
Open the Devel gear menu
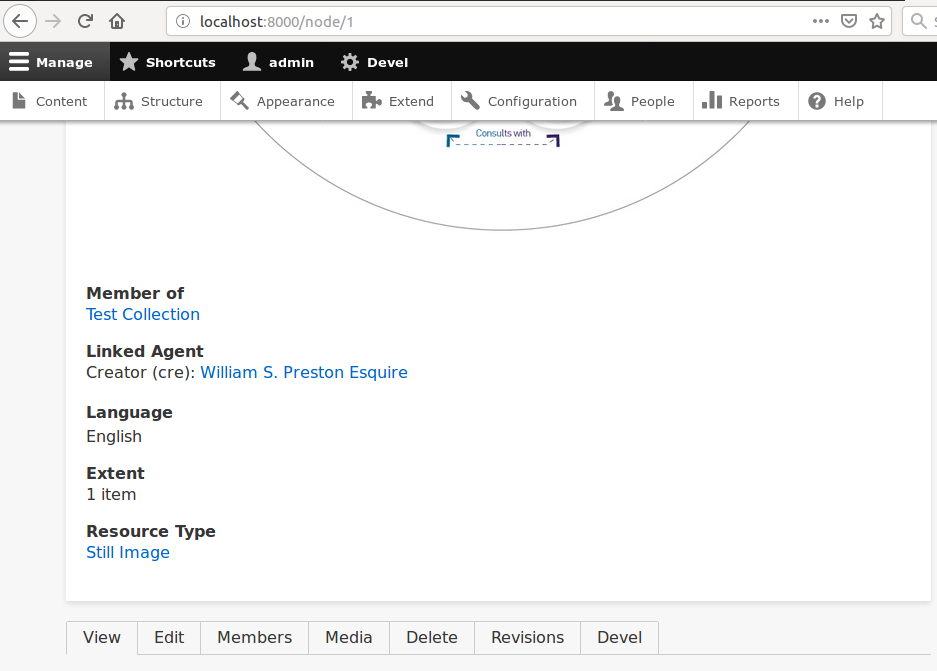tap(374, 62)
